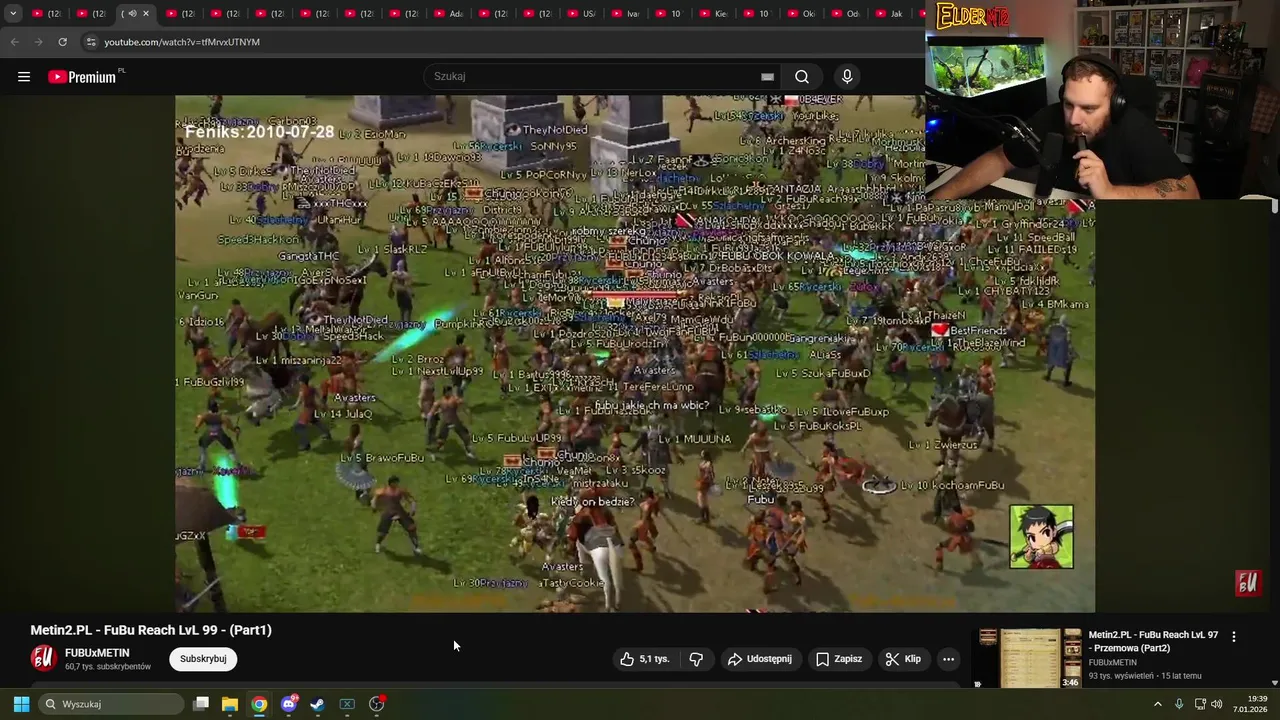1280x720 pixels.
Task: Open the Xbox app taskbar icon
Action: [347, 704]
